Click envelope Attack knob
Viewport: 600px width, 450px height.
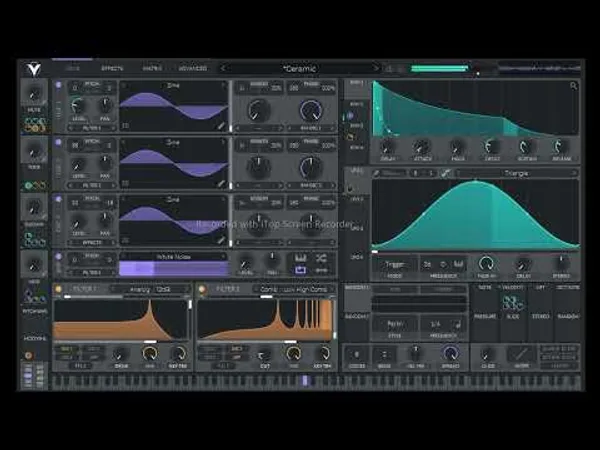click(x=422, y=147)
